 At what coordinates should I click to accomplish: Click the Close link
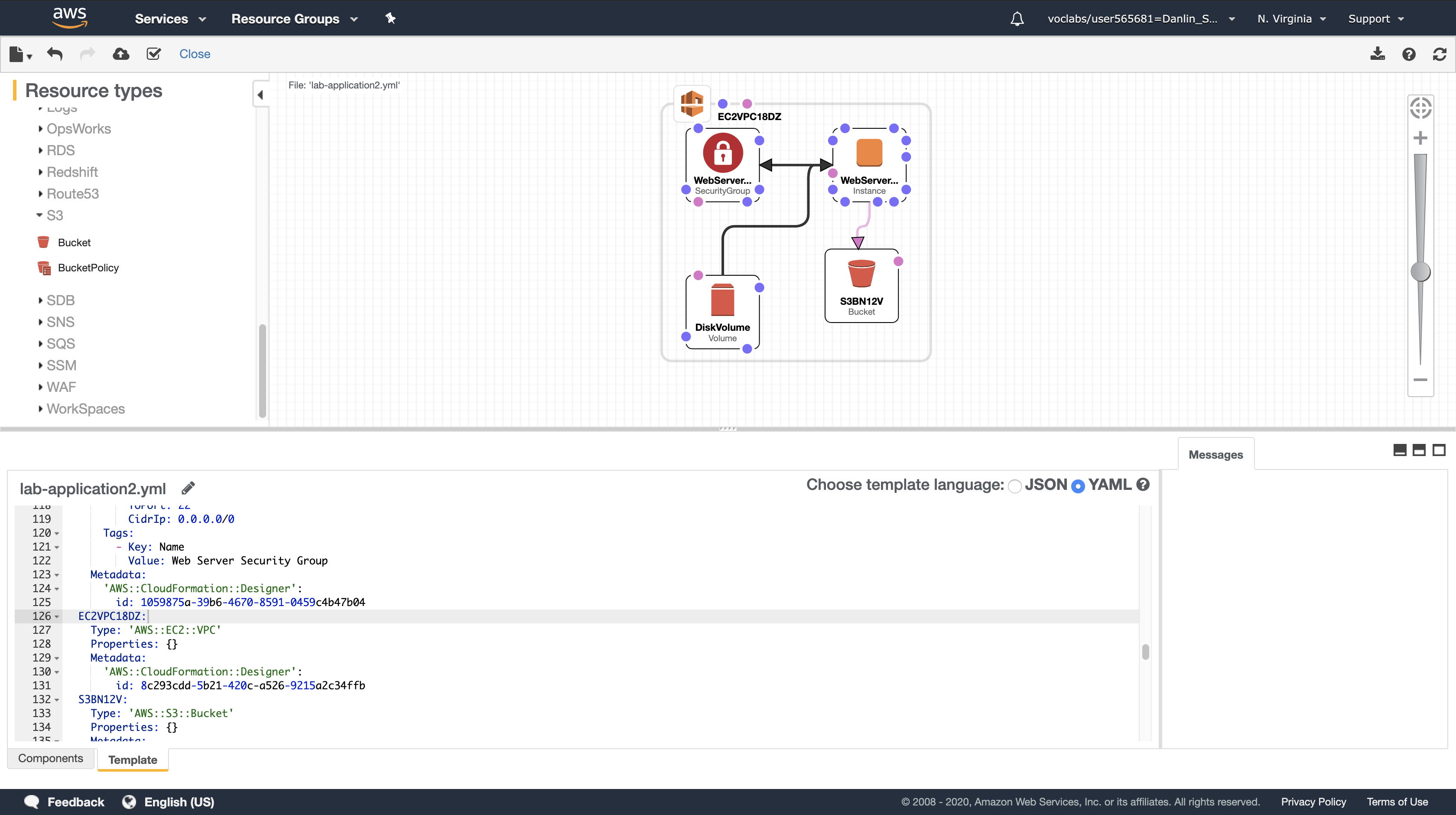pyautogui.click(x=195, y=54)
